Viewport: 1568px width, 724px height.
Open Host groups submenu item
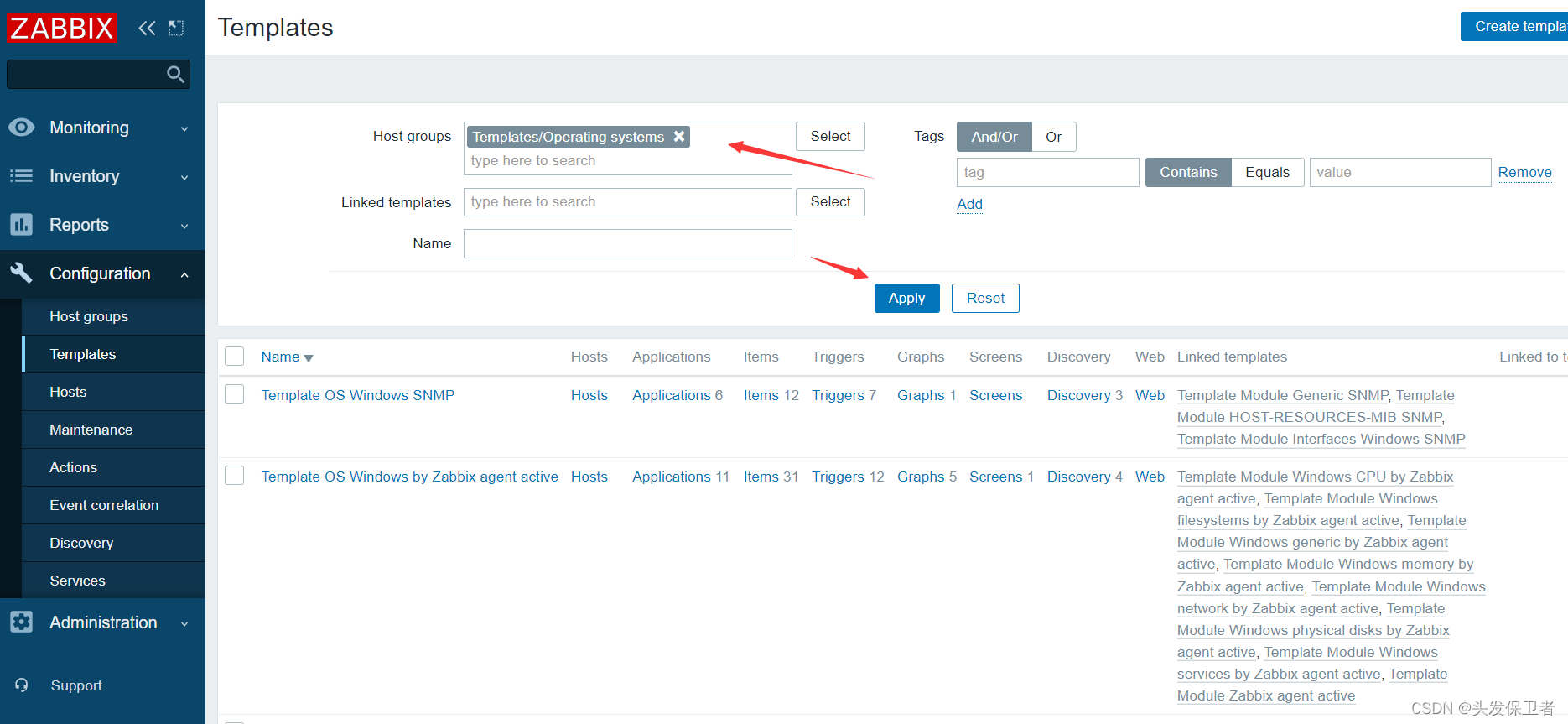[x=114, y=316]
